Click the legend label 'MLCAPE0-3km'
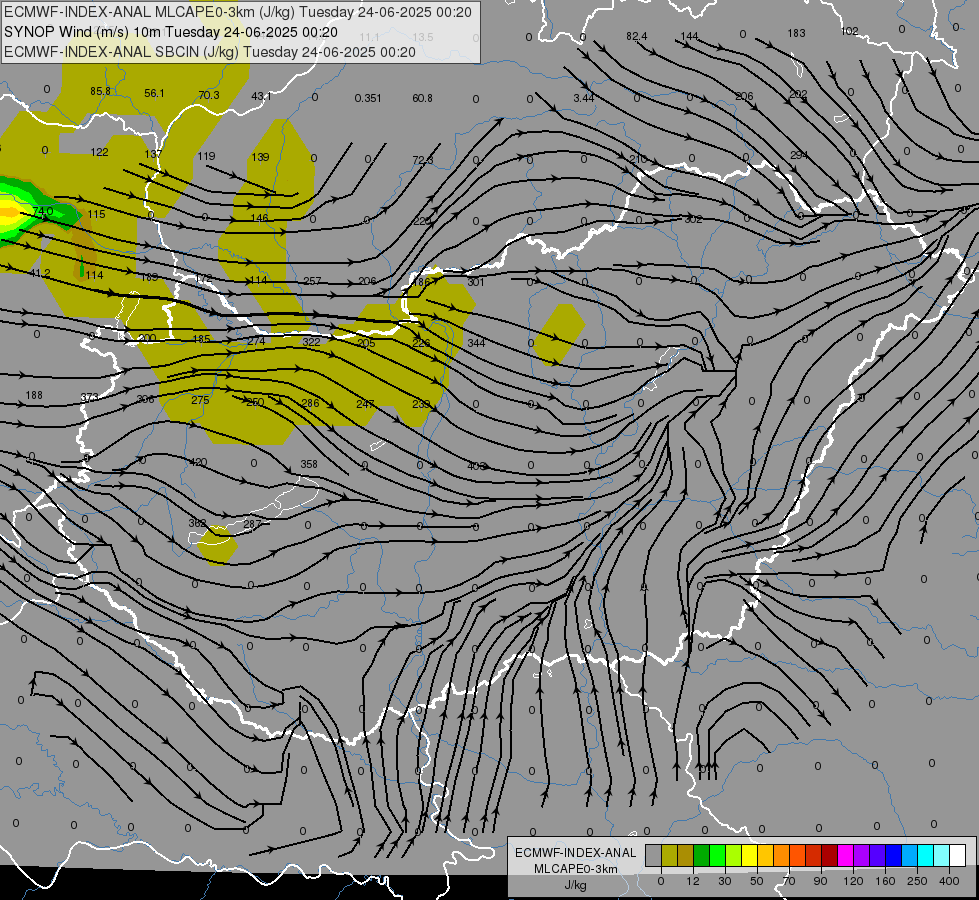This screenshot has height=900, width=979. (575, 869)
